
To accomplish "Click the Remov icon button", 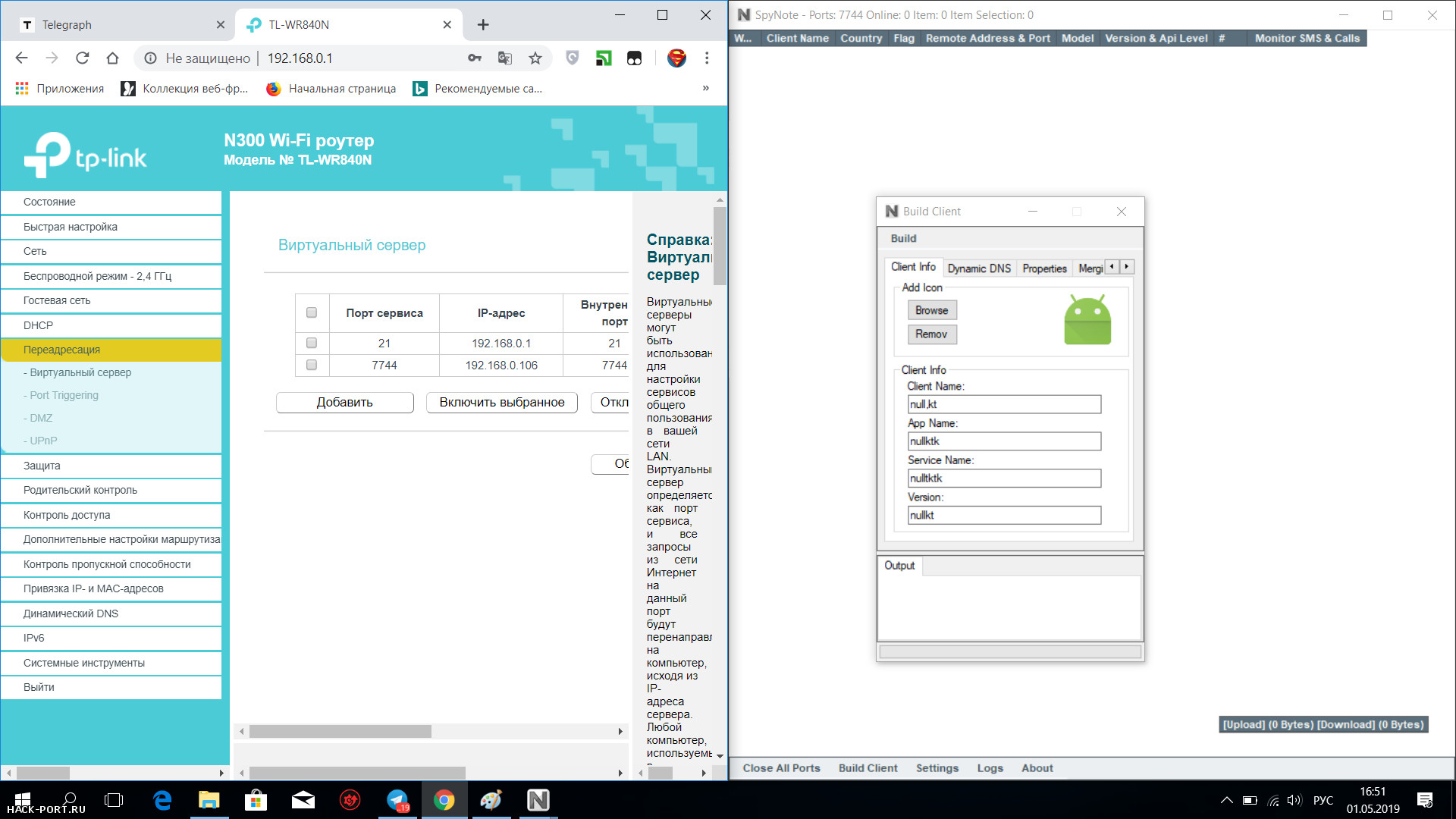I will [x=932, y=334].
